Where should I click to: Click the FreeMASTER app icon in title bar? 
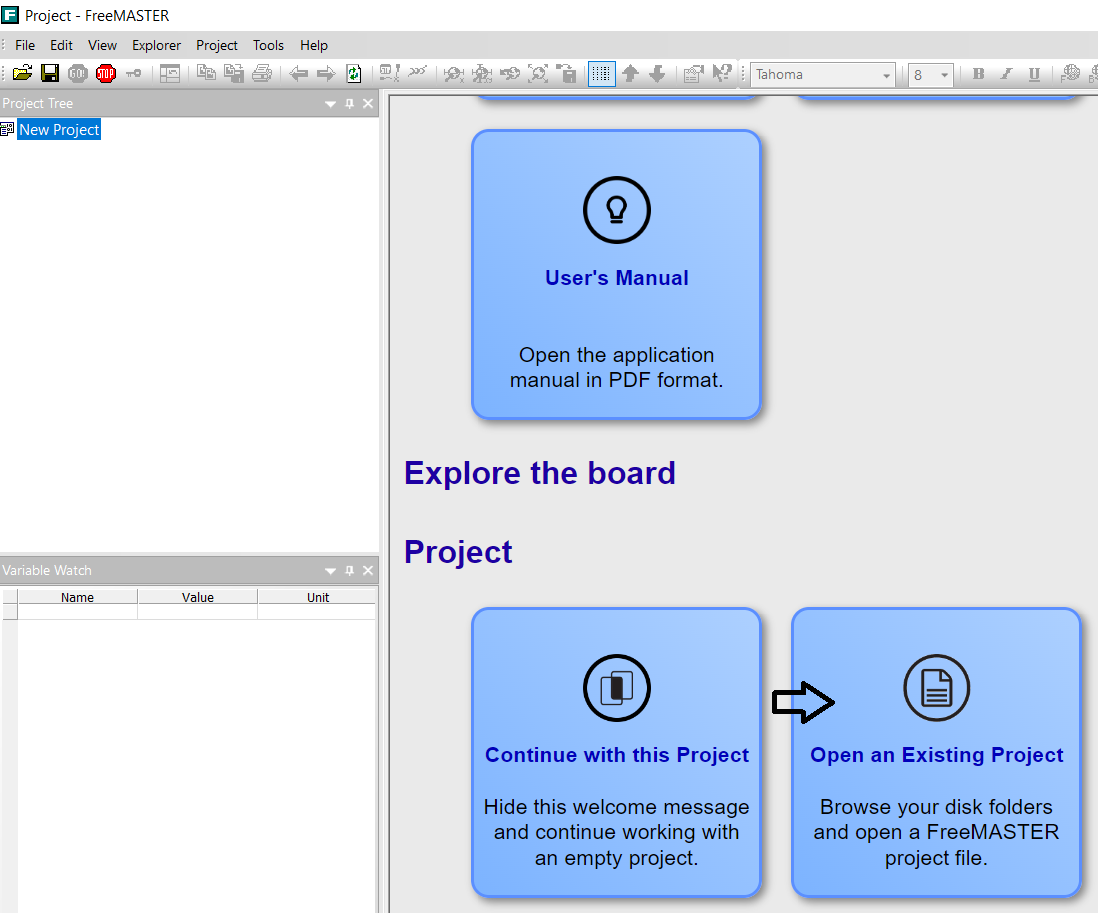tap(10, 15)
